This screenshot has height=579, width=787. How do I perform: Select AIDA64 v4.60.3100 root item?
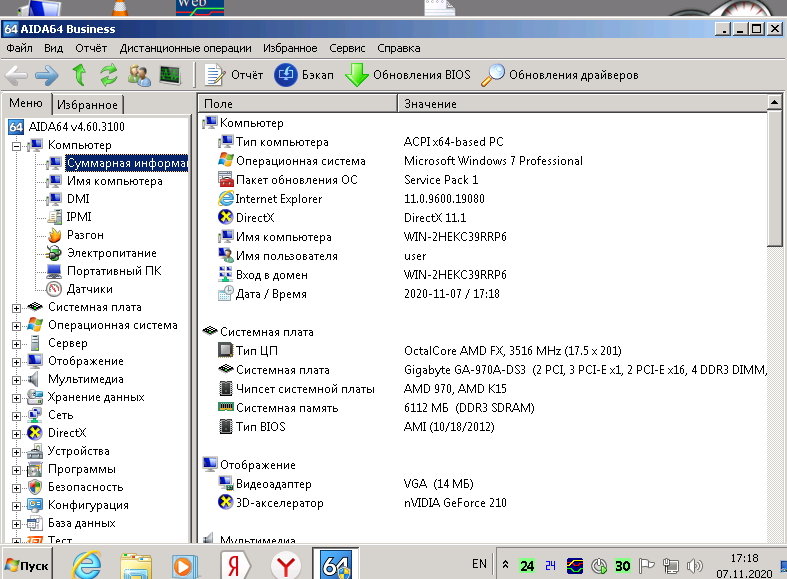click(x=76, y=126)
